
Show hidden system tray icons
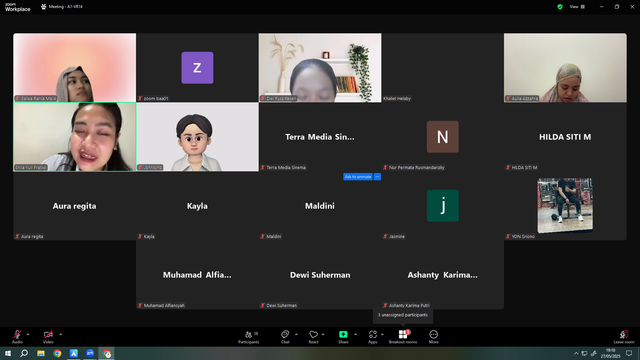pyautogui.click(x=576, y=353)
